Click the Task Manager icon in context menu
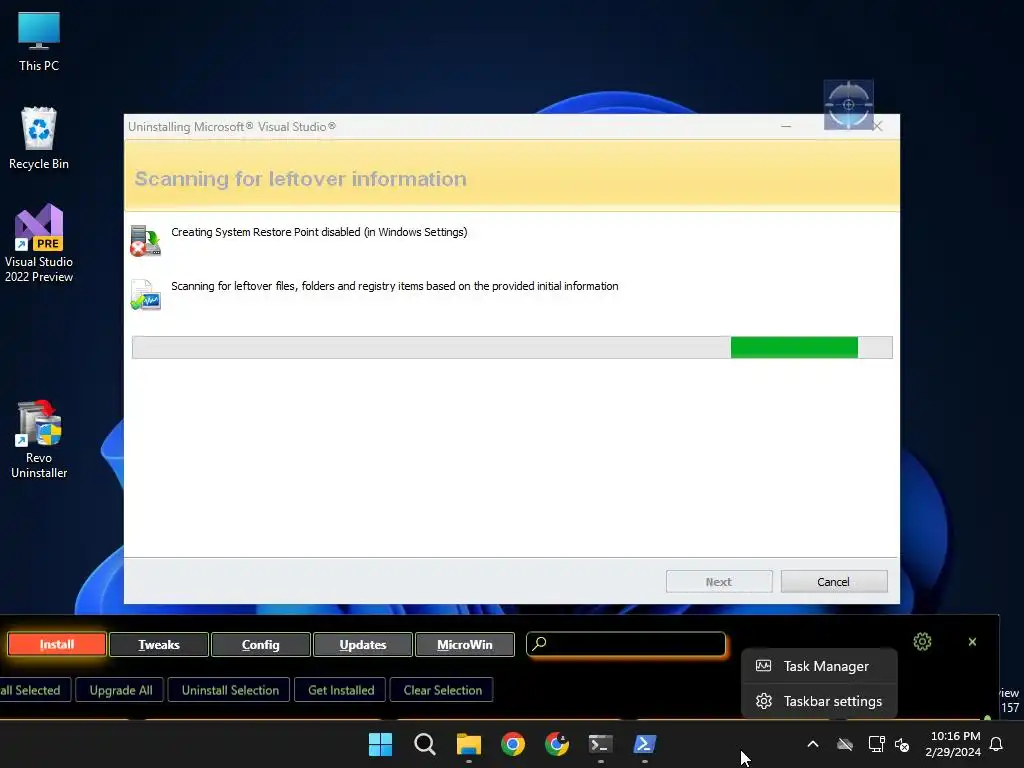The width and height of the screenshot is (1024, 768). 763,666
